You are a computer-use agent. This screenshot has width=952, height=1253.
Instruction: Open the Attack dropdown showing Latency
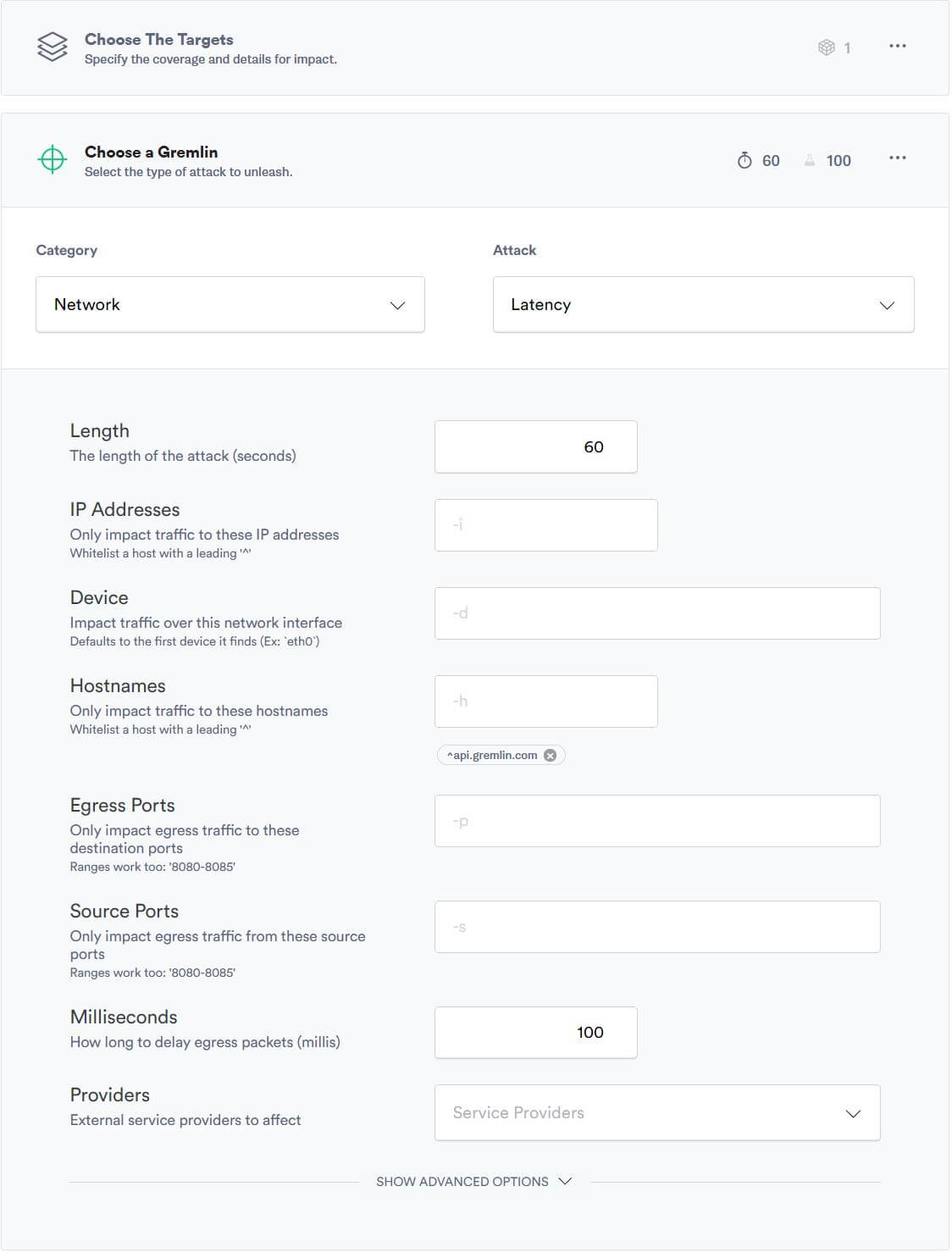704,304
